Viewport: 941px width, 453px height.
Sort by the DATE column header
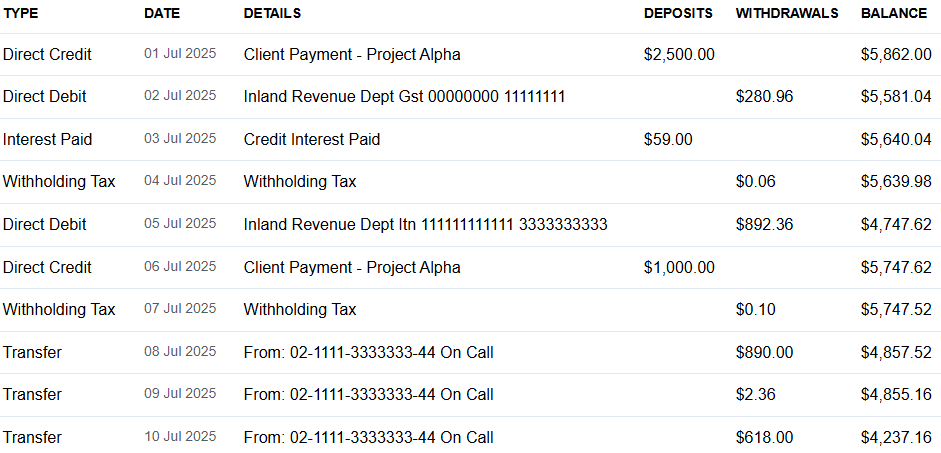click(x=162, y=14)
